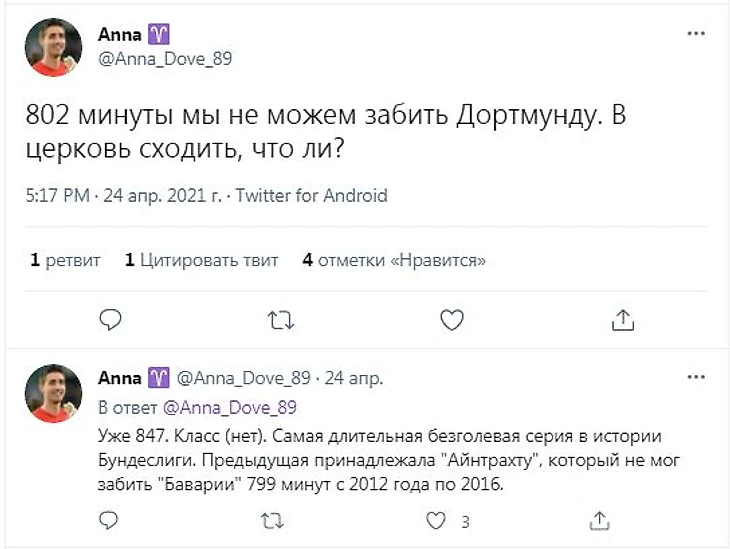The image size is (730, 549).
Task: Share the reply tweet
Action: click(600, 520)
